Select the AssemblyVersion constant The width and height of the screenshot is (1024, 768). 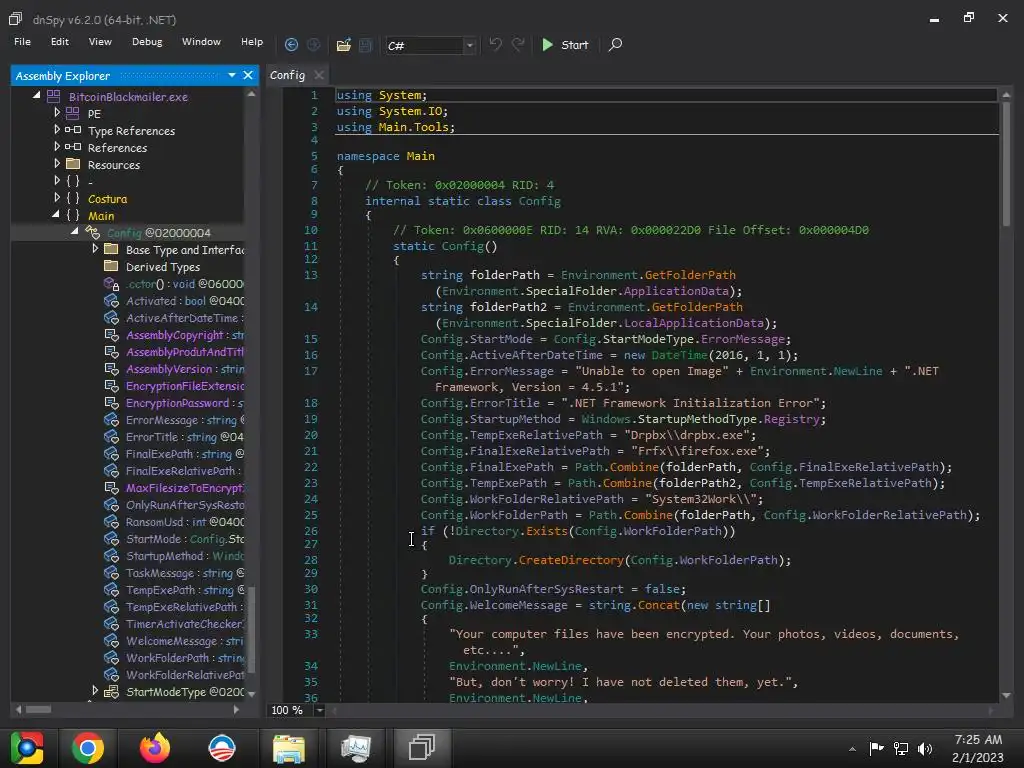point(185,368)
